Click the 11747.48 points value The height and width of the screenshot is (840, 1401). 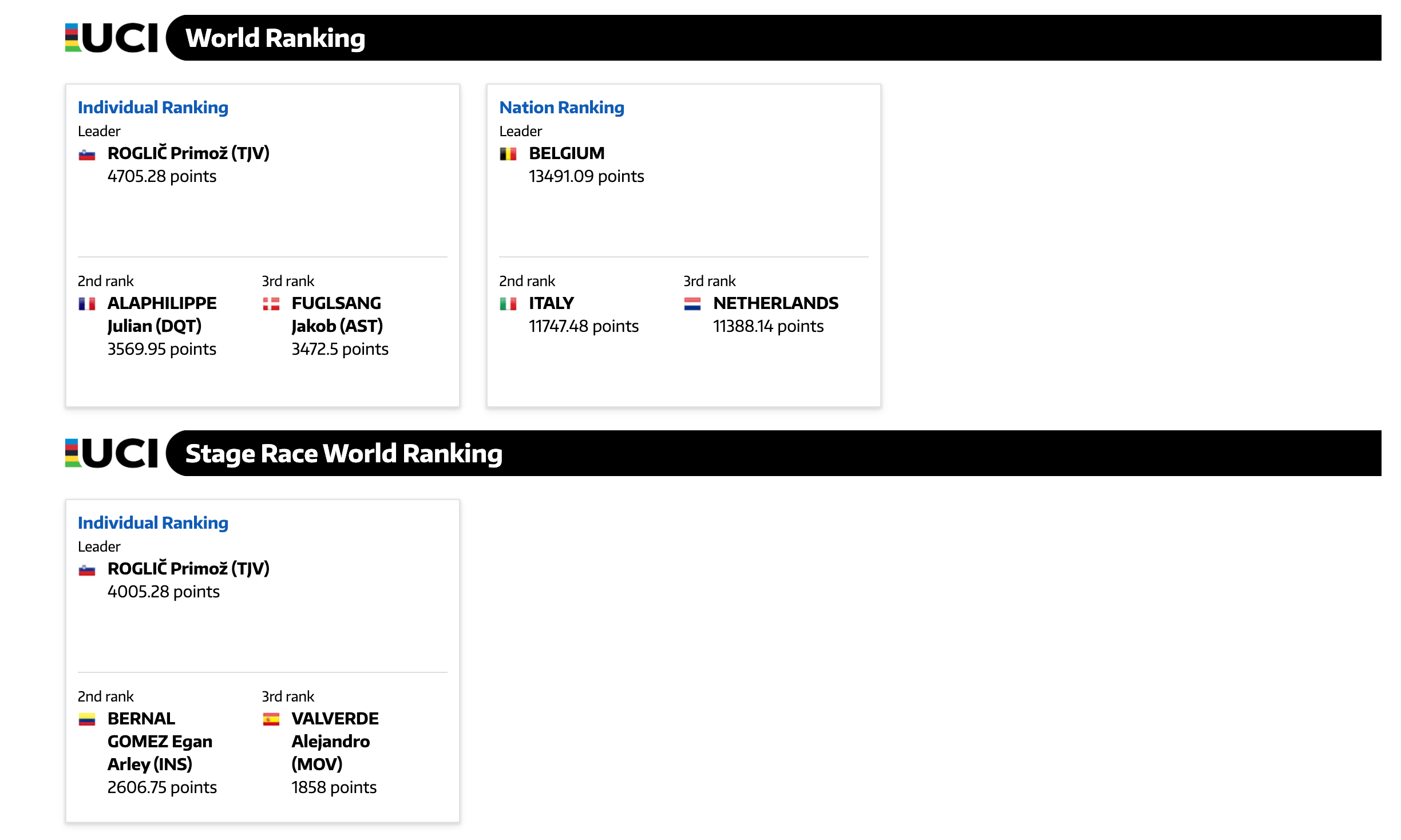pyautogui.click(x=584, y=326)
